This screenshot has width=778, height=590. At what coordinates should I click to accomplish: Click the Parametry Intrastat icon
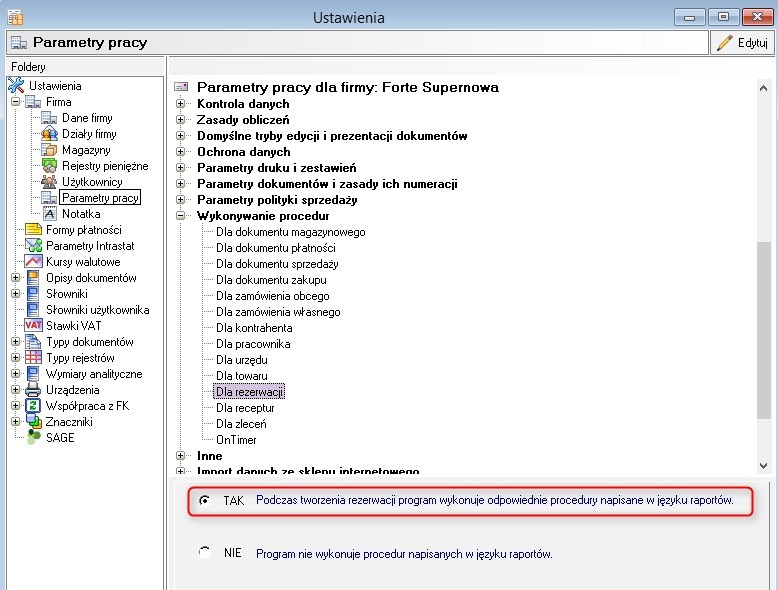coord(33,246)
